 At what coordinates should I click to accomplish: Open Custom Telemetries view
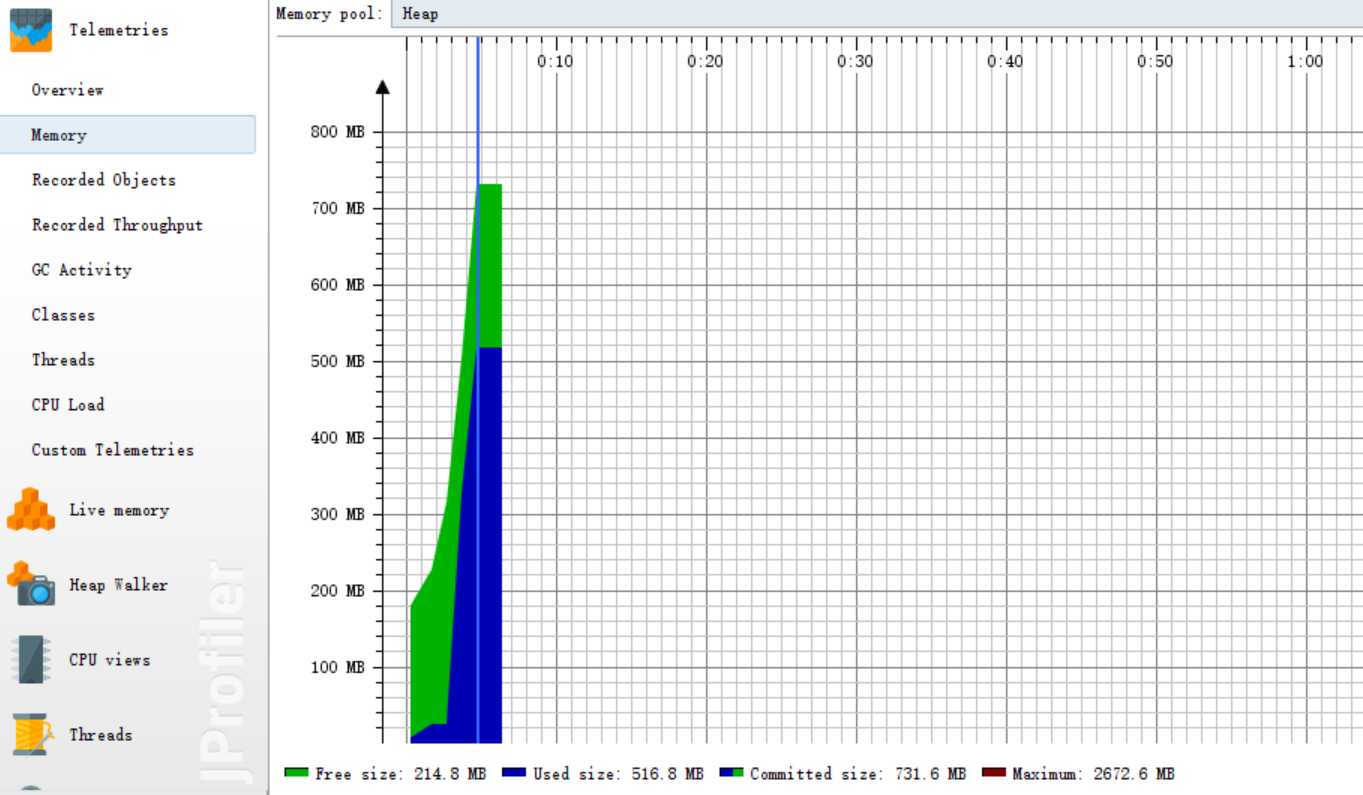pyautogui.click(x=112, y=450)
